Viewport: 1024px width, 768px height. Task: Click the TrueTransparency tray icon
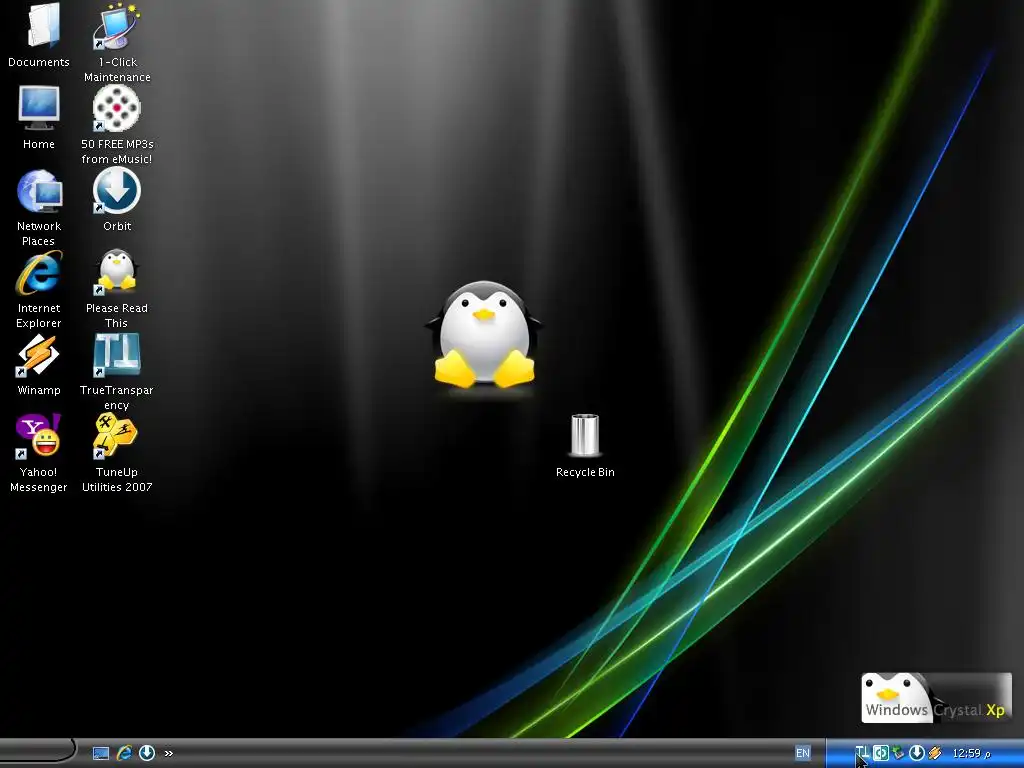click(x=862, y=753)
